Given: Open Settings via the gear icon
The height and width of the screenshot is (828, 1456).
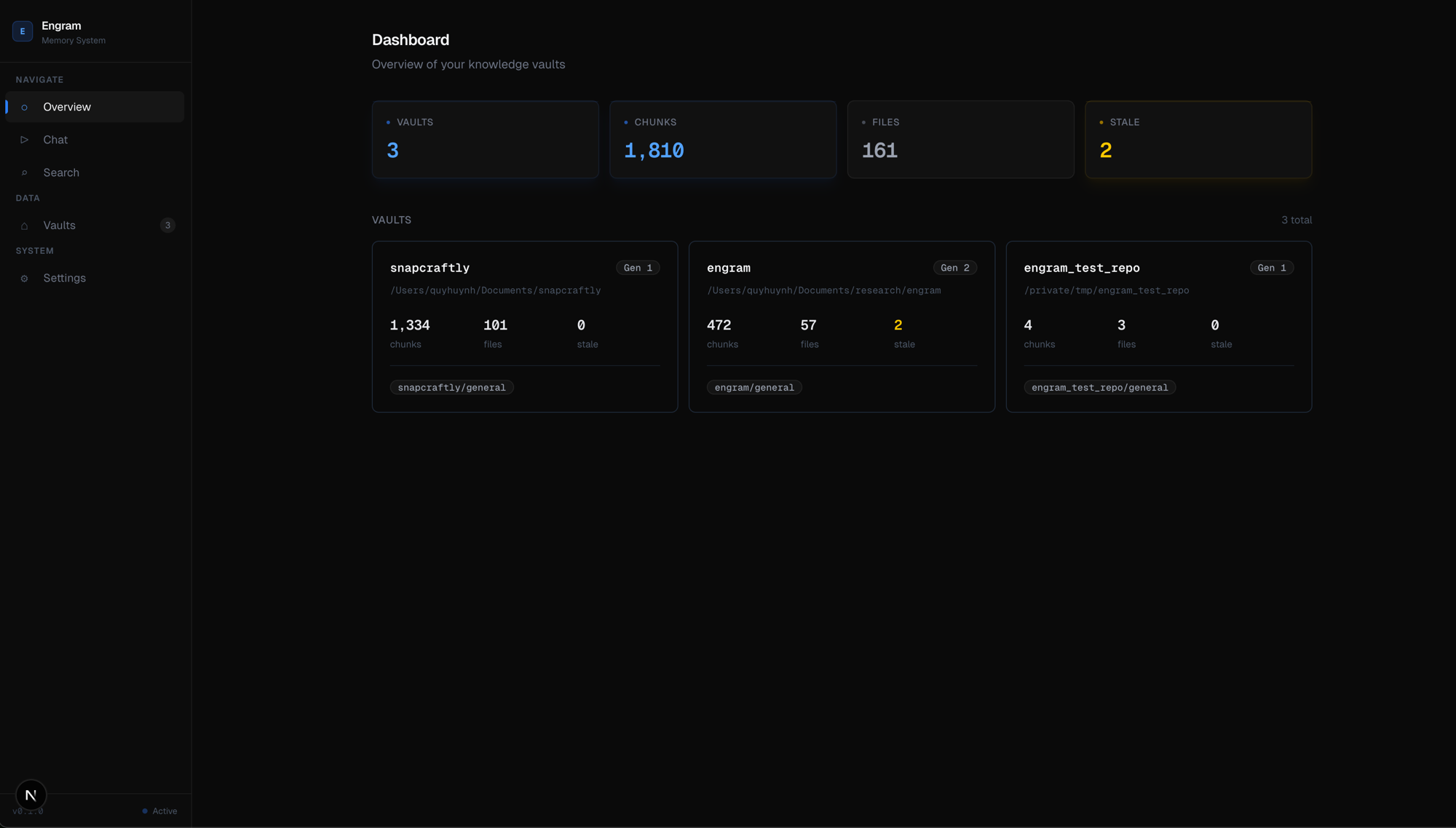Looking at the screenshot, I should tap(25, 277).
